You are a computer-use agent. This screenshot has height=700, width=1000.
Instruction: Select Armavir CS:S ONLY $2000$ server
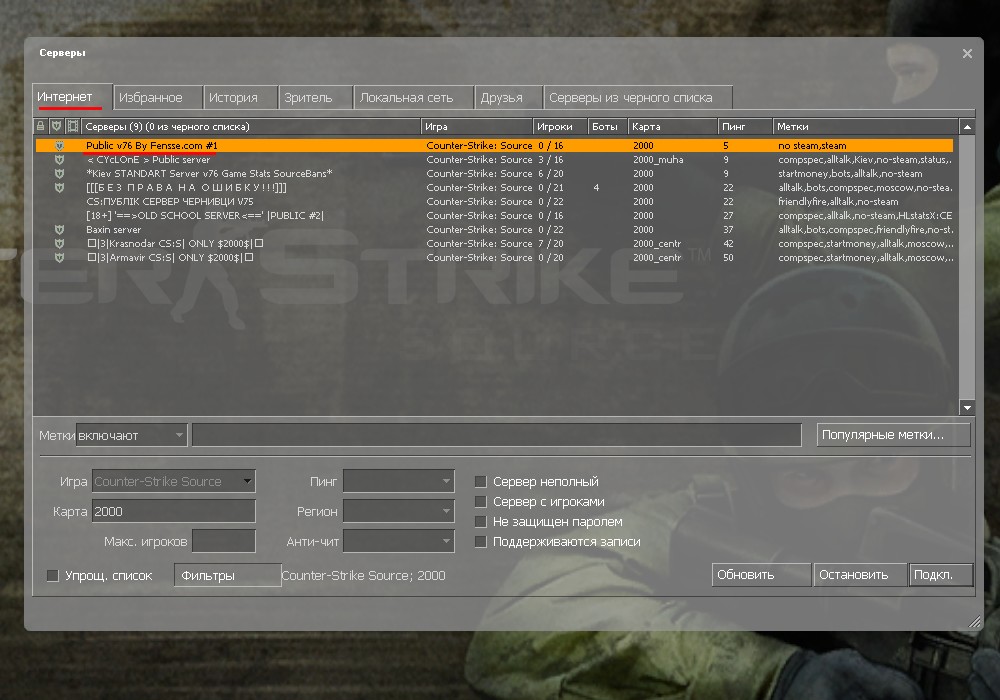(x=494, y=258)
